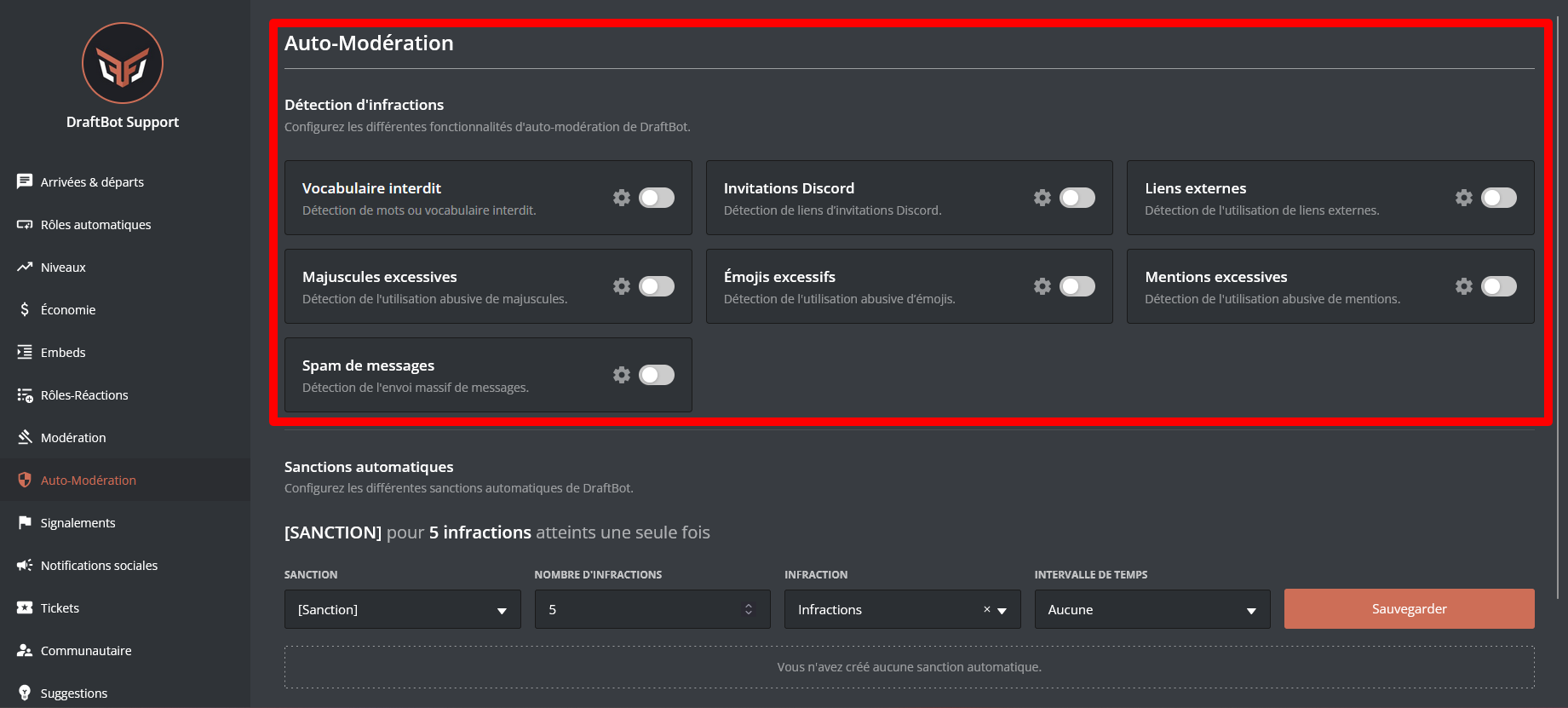Go to Rôles-Réactions section
1568x708 pixels.
point(125,394)
